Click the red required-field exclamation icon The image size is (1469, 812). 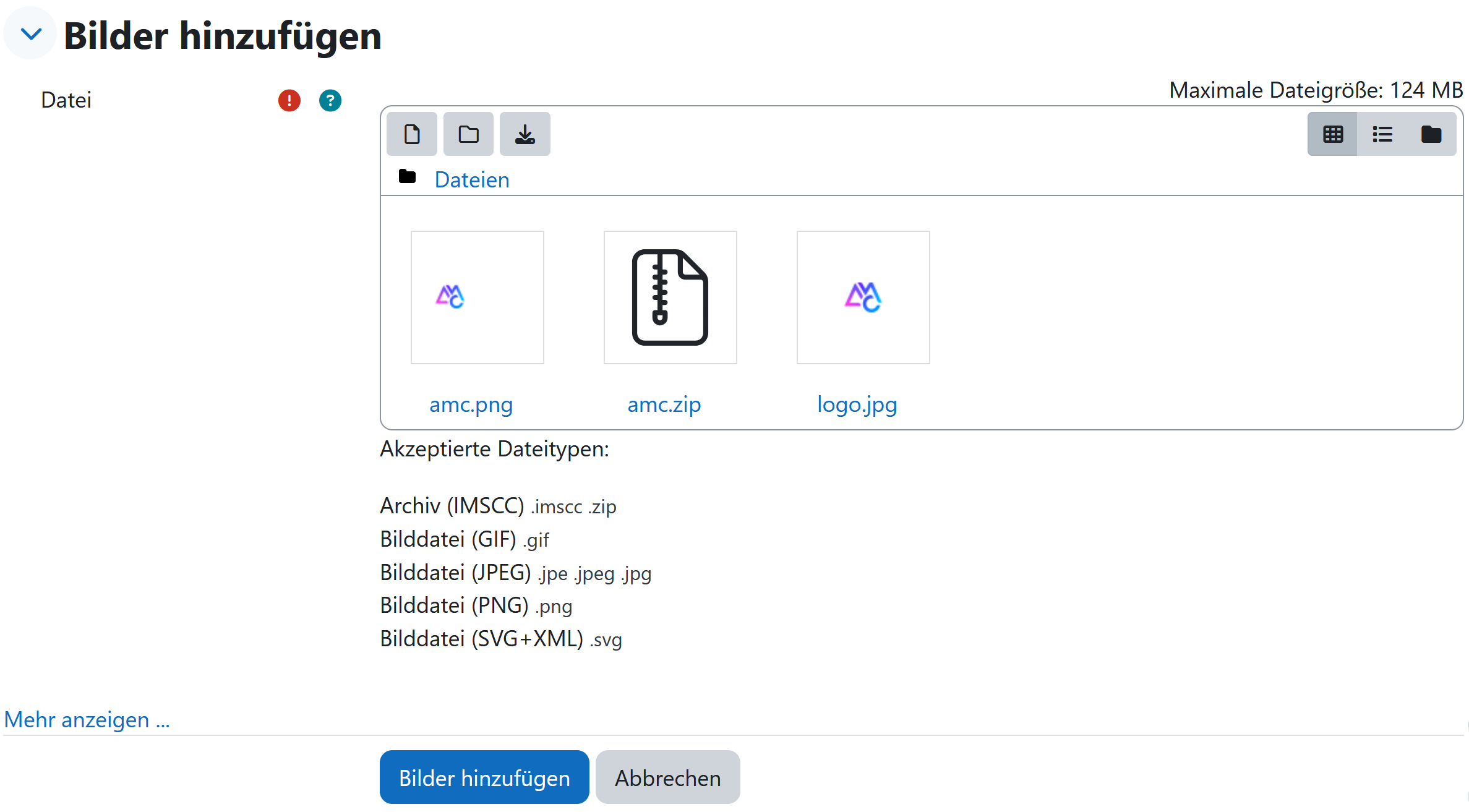(289, 100)
